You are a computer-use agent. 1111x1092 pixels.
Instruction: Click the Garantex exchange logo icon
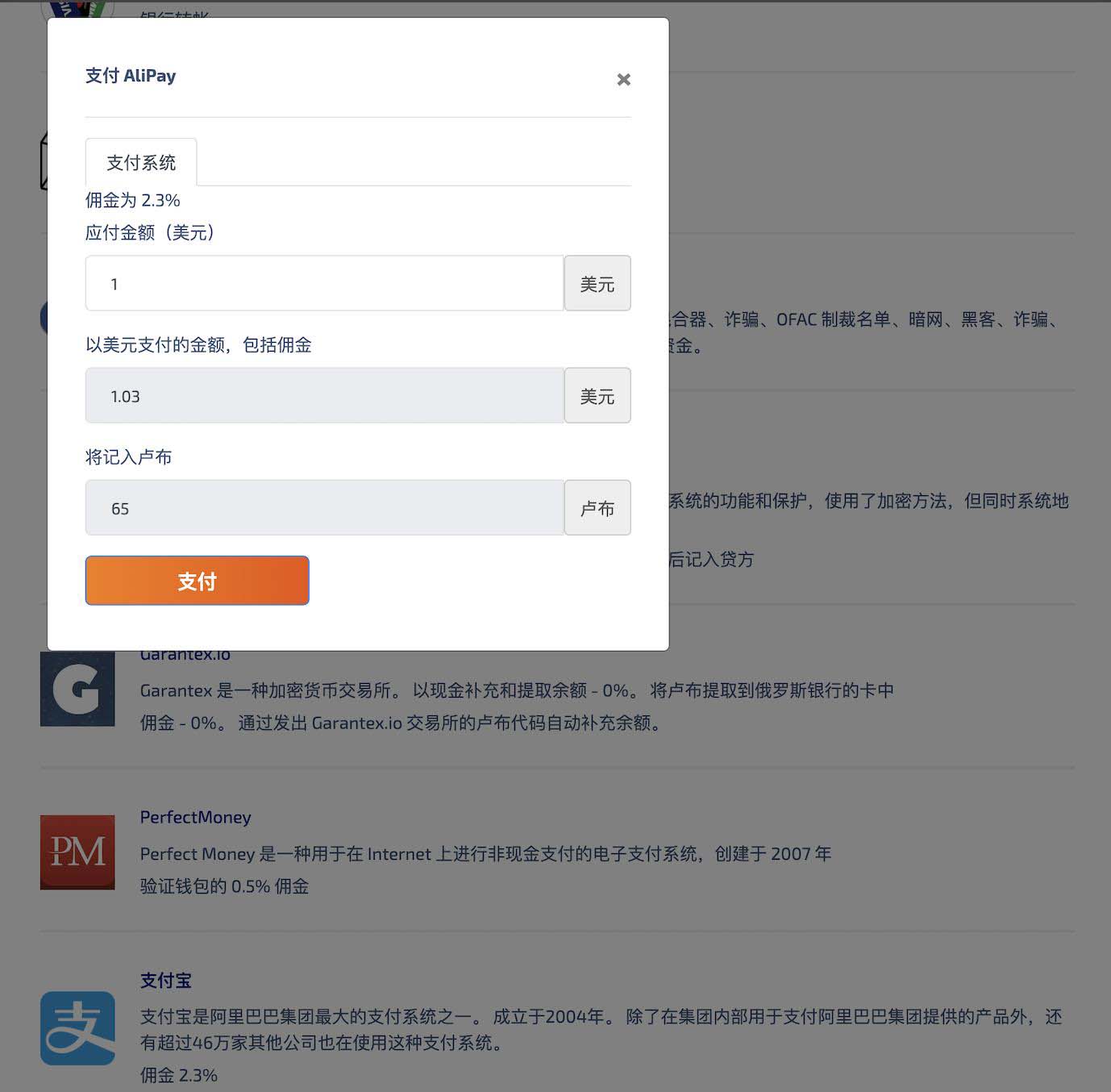click(x=77, y=690)
